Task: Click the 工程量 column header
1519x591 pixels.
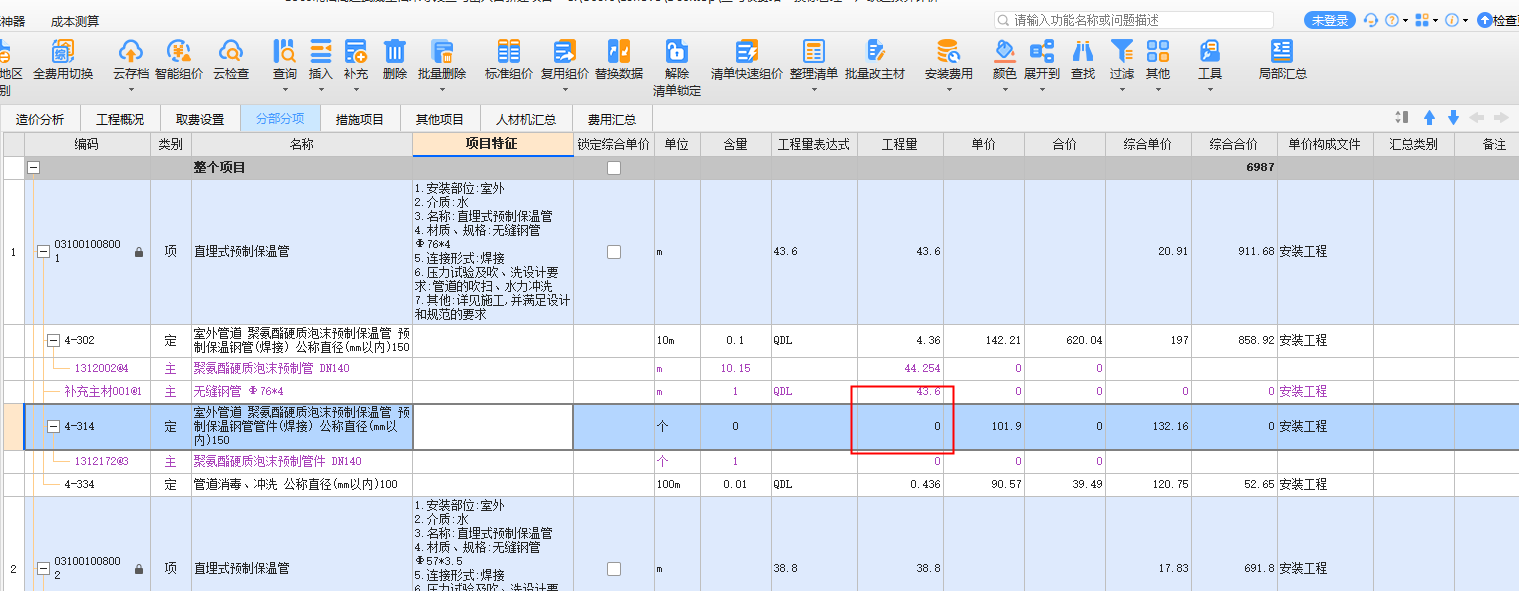Action: [900, 144]
